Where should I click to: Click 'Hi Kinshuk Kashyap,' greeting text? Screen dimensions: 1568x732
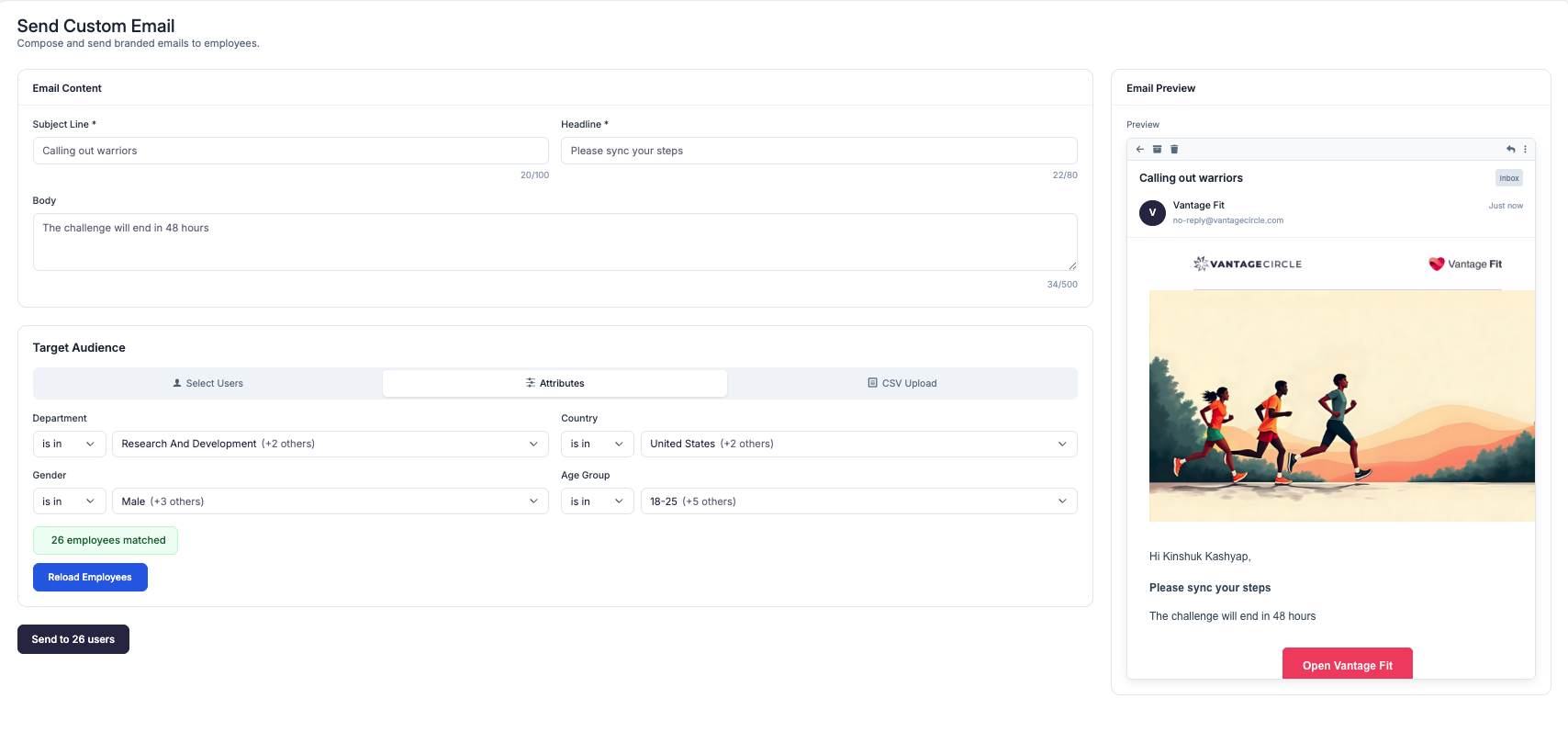coord(1200,557)
